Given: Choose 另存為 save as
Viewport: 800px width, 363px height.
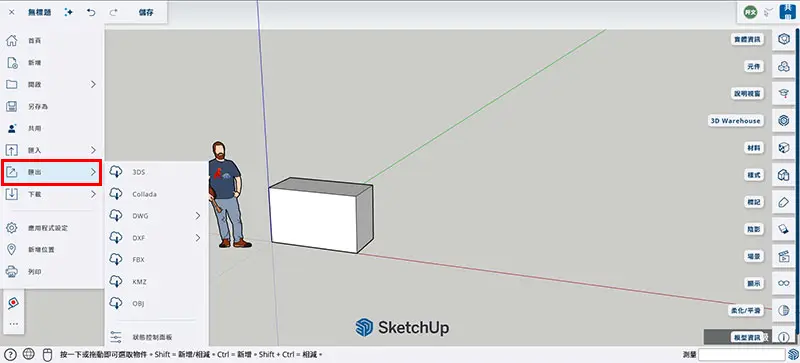Looking at the screenshot, I should tap(52, 106).
